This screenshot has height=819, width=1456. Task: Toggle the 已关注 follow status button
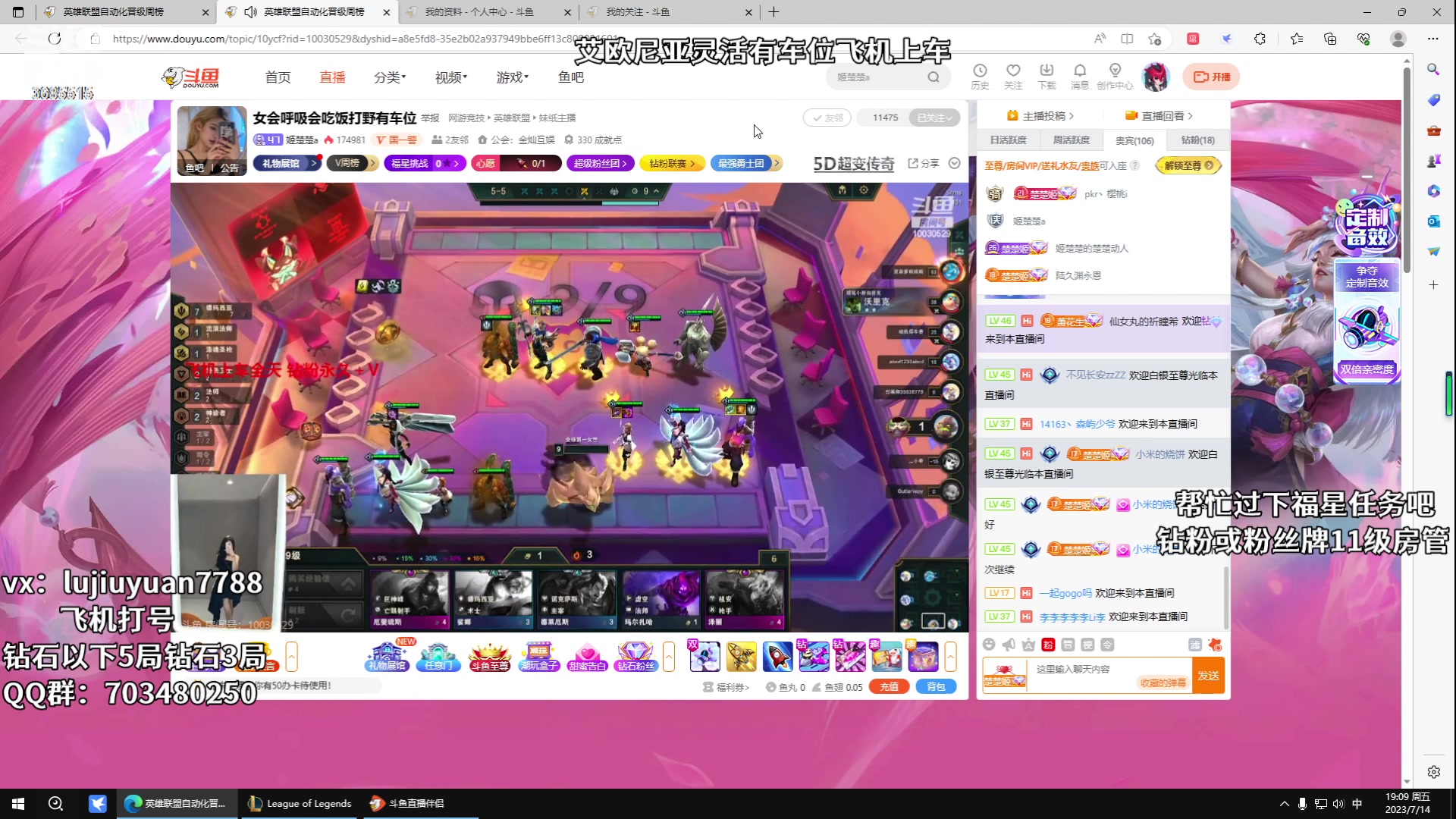click(934, 118)
